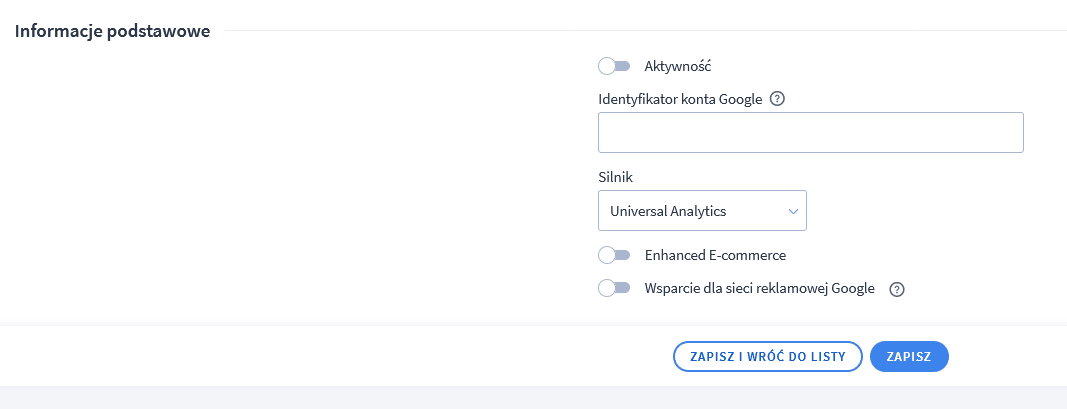Click the Identyfikator konta Google field label
Viewport: 1067px width, 409px height.
pos(680,99)
